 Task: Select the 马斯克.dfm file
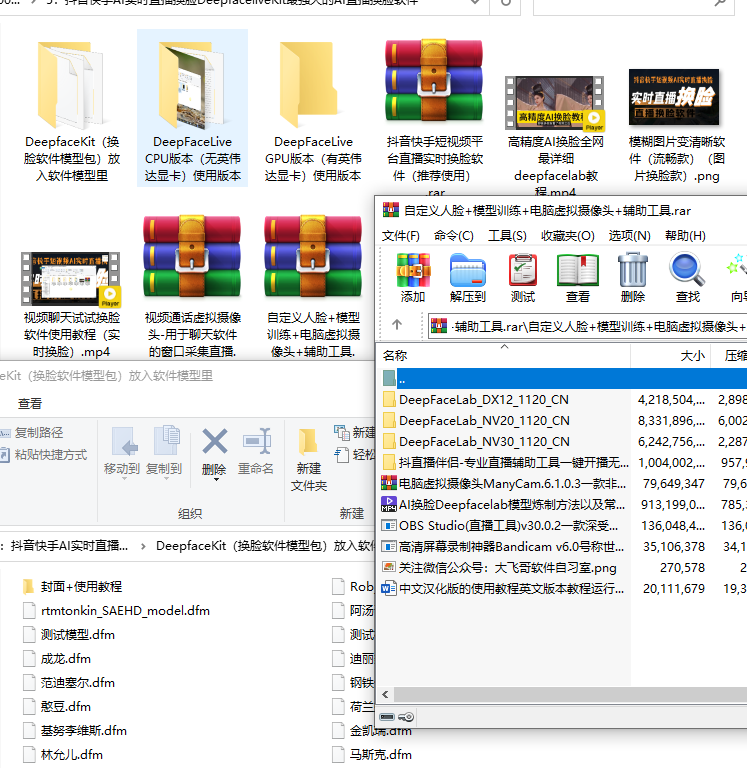click(x=372, y=755)
